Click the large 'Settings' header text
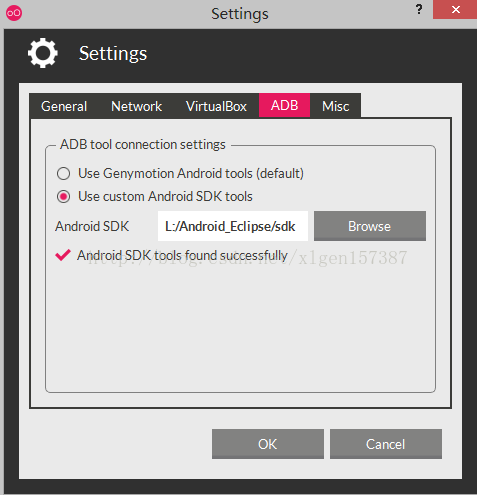477x495 pixels. pyautogui.click(x=113, y=53)
